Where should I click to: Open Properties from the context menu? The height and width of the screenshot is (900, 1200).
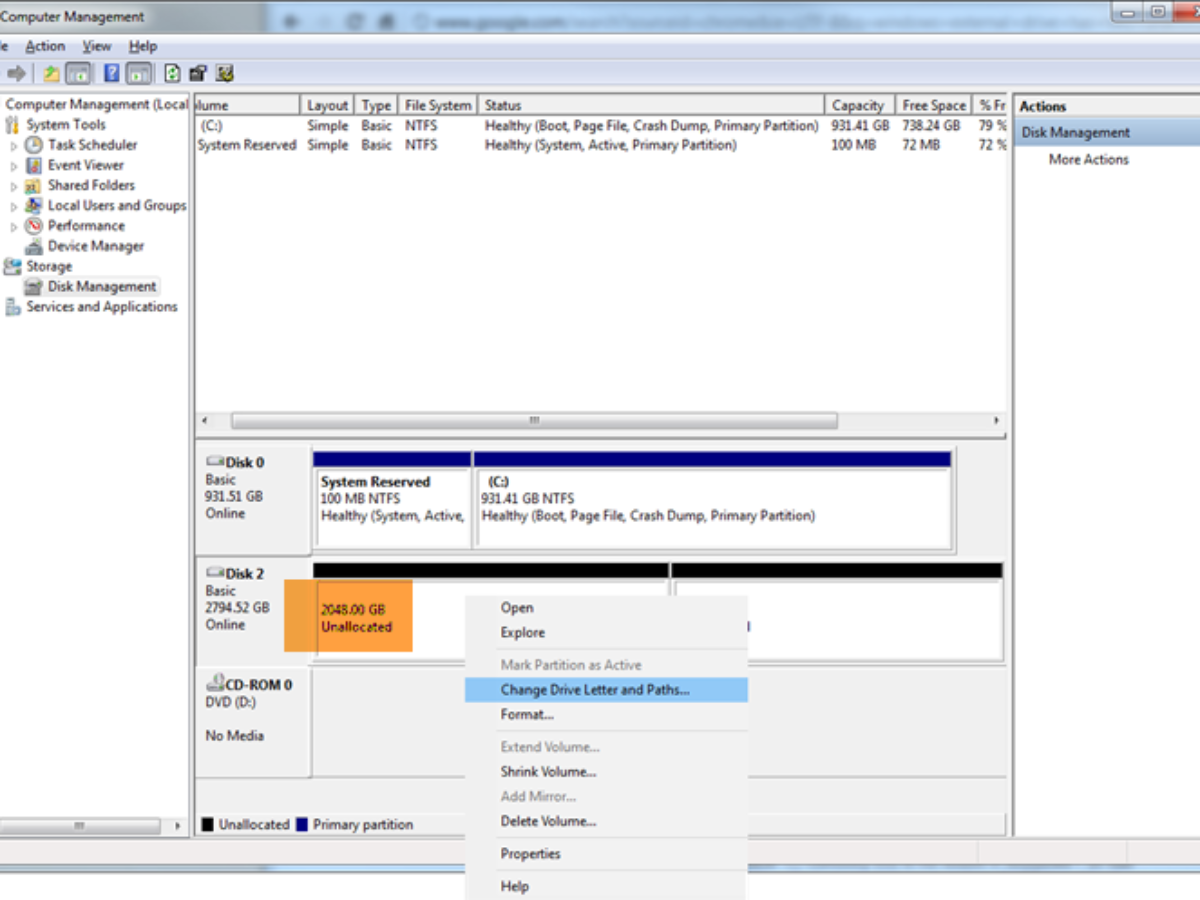(606, 854)
